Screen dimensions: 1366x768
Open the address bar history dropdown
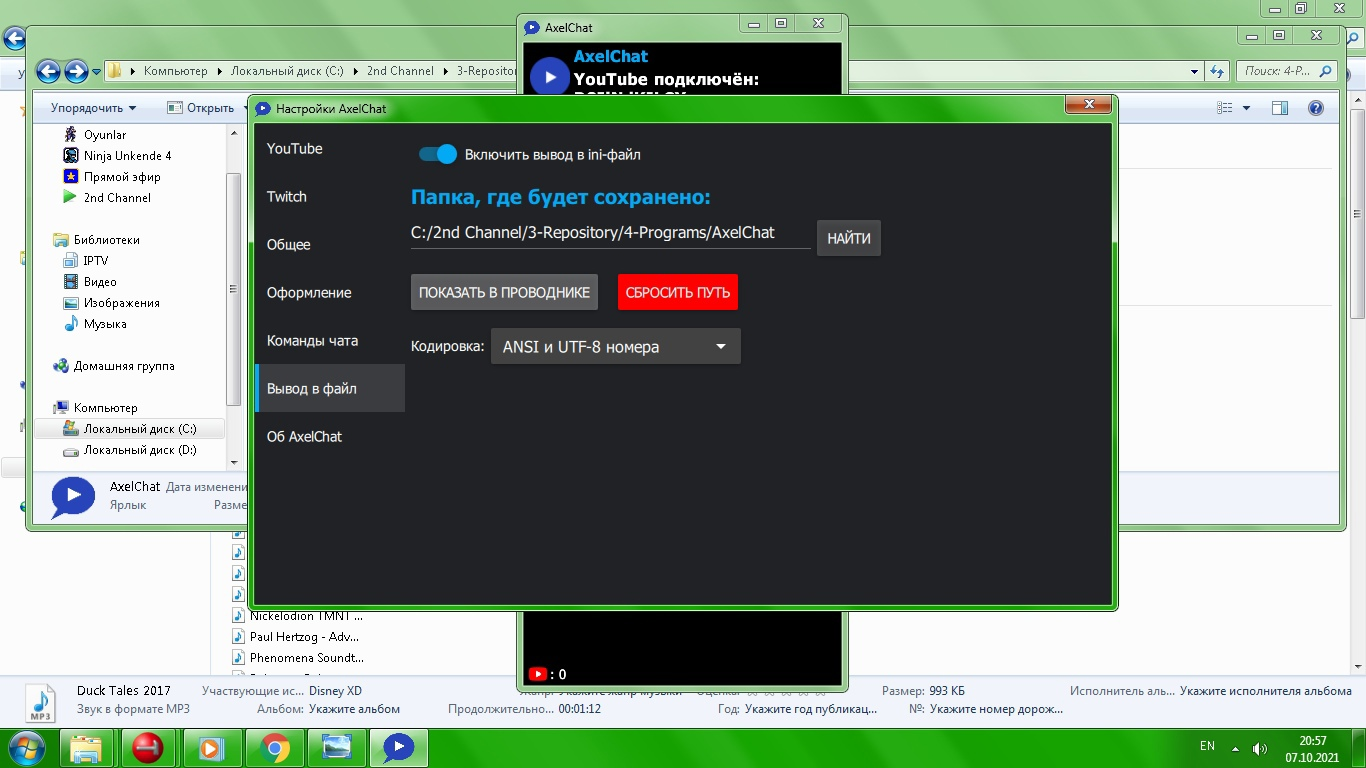tap(1195, 72)
